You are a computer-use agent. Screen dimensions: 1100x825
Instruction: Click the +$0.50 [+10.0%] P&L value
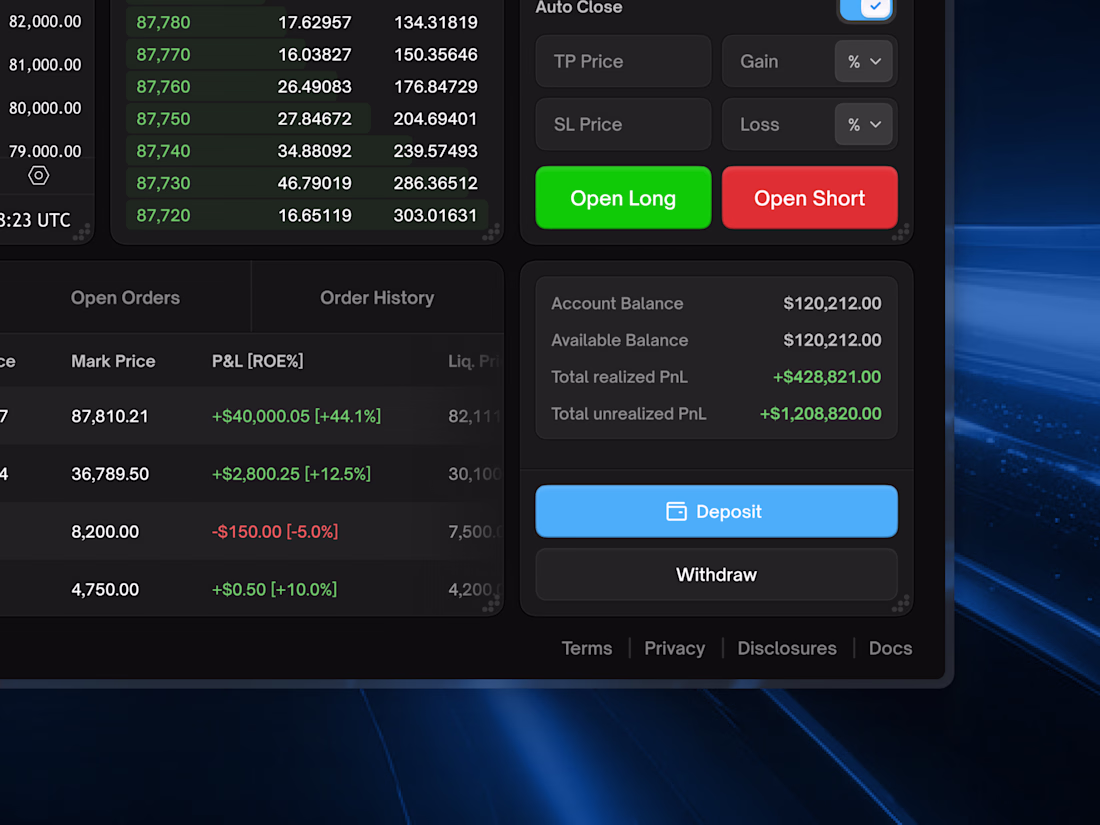(x=274, y=589)
